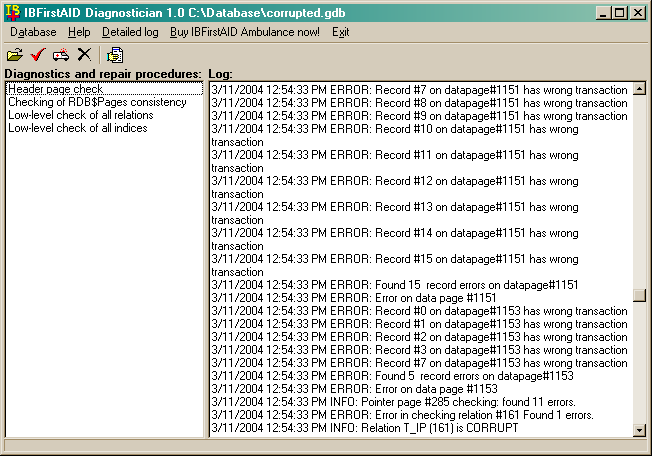This screenshot has height=456, width=652.
Task: Open the Detailed log menu
Action: coord(130,32)
